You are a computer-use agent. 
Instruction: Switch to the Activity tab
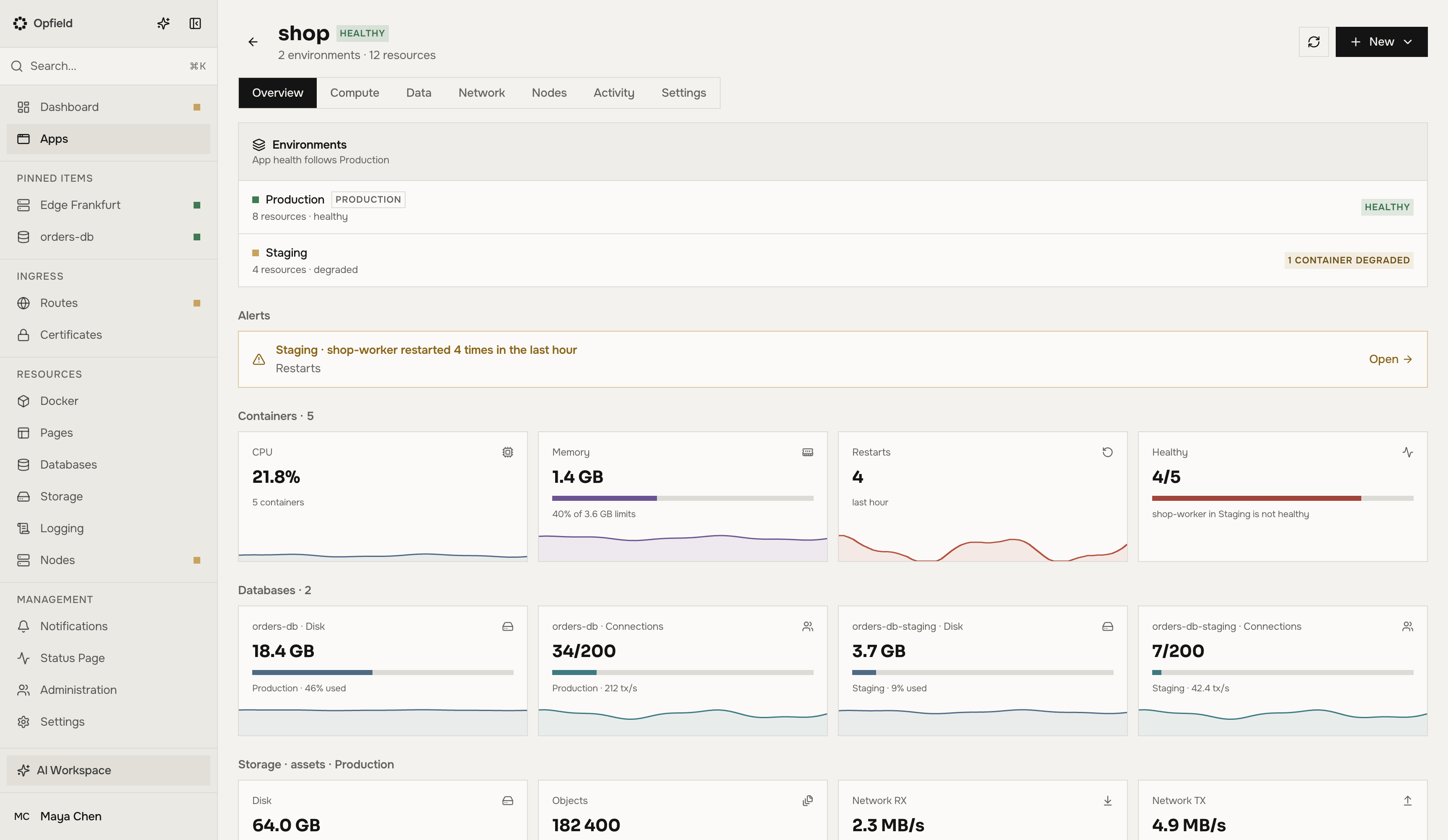point(614,93)
